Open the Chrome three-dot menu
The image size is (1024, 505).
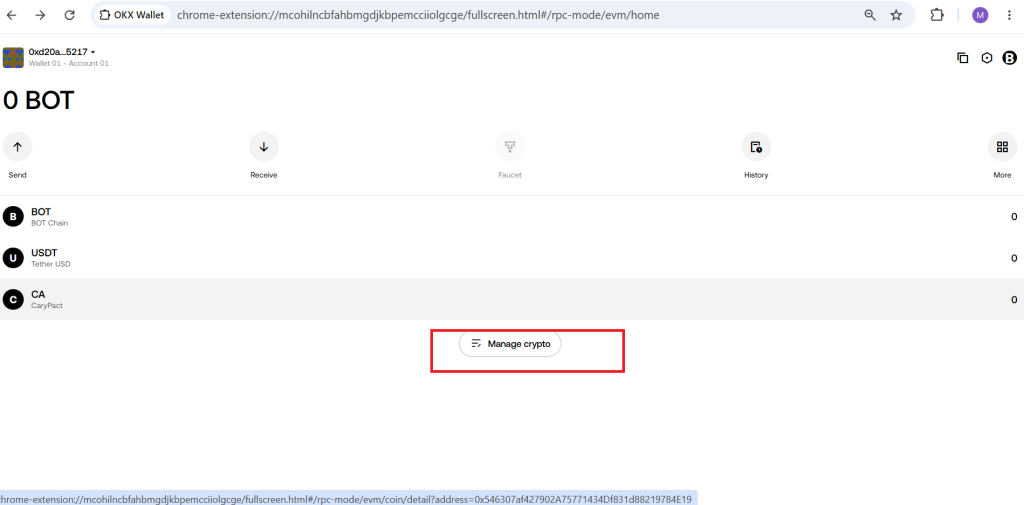[1008, 15]
